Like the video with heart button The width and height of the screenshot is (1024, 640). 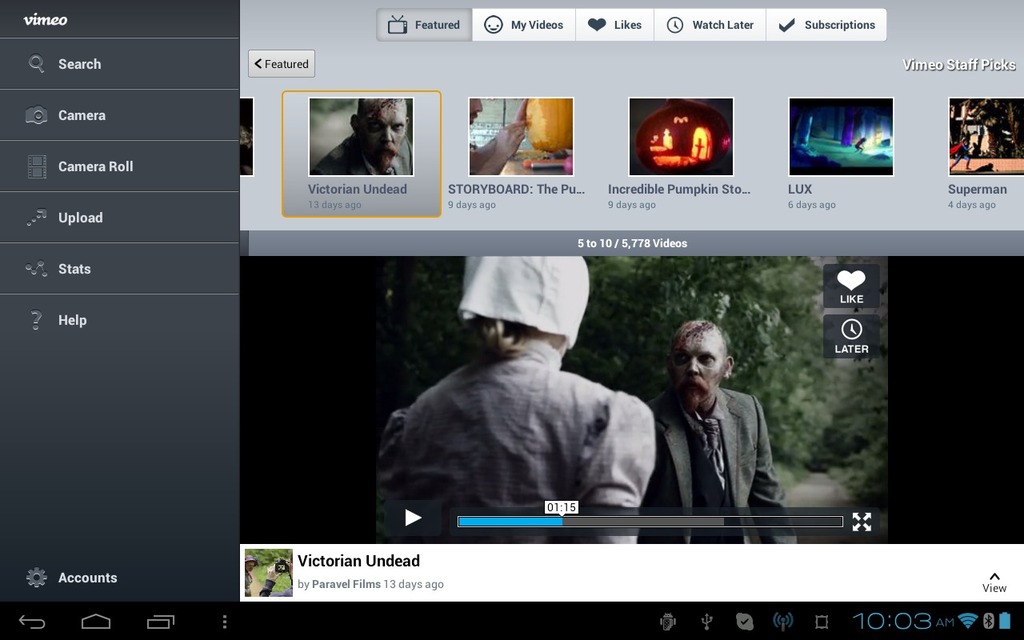point(851,287)
